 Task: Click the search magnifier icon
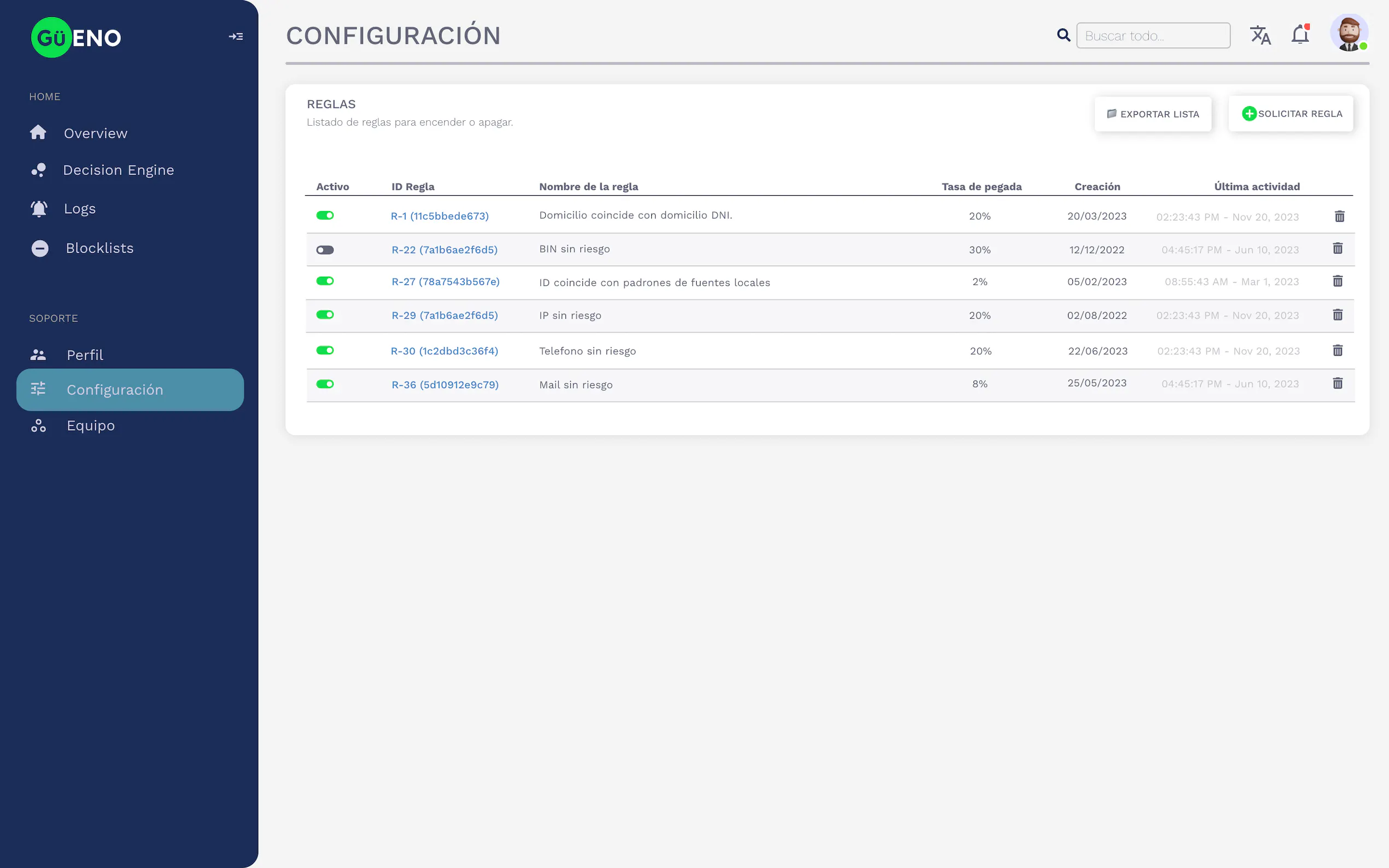coord(1064,36)
